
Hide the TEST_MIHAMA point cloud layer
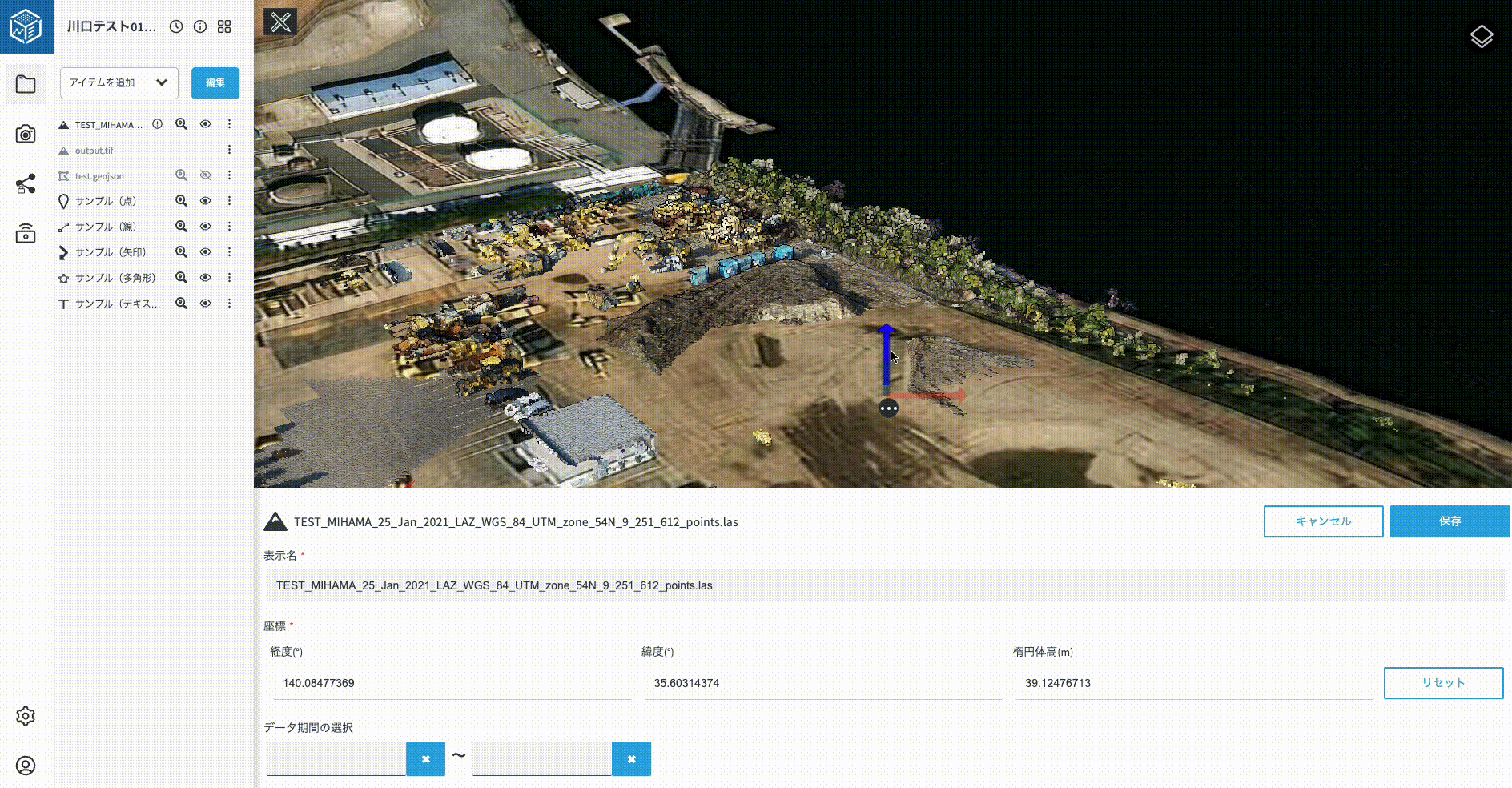206,124
